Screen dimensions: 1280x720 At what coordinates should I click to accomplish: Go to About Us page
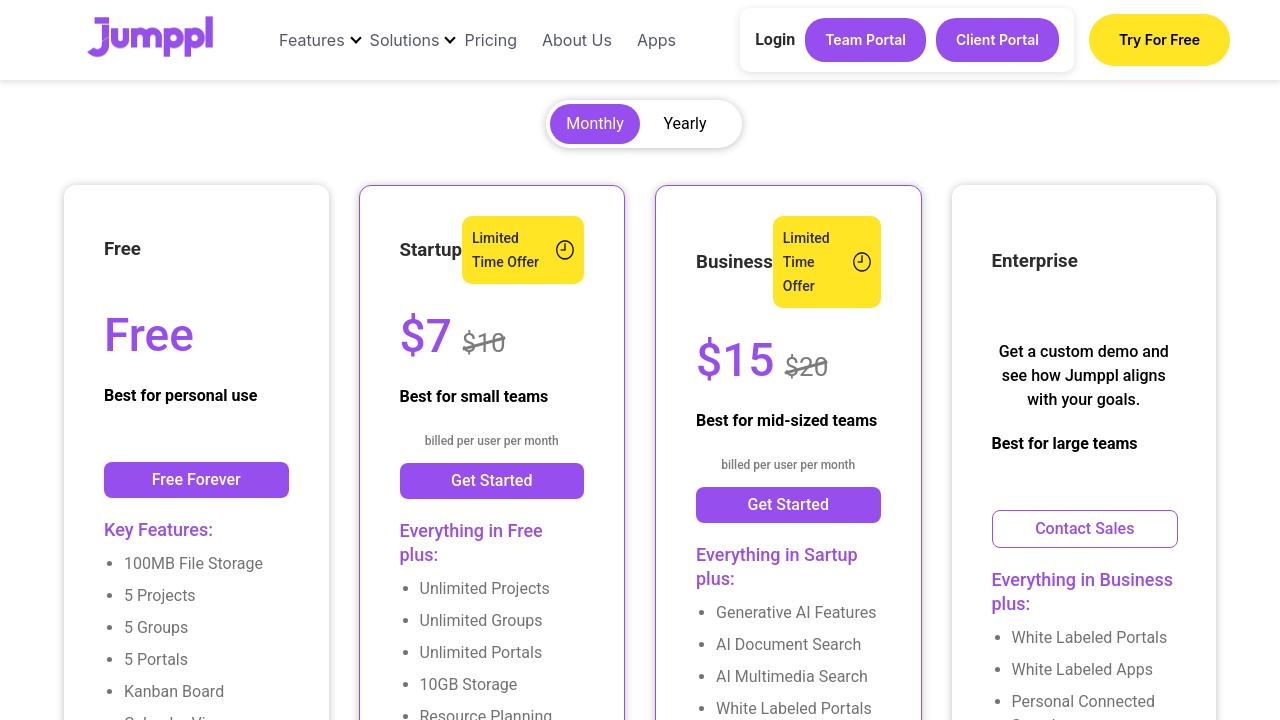click(x=577, y=40)
